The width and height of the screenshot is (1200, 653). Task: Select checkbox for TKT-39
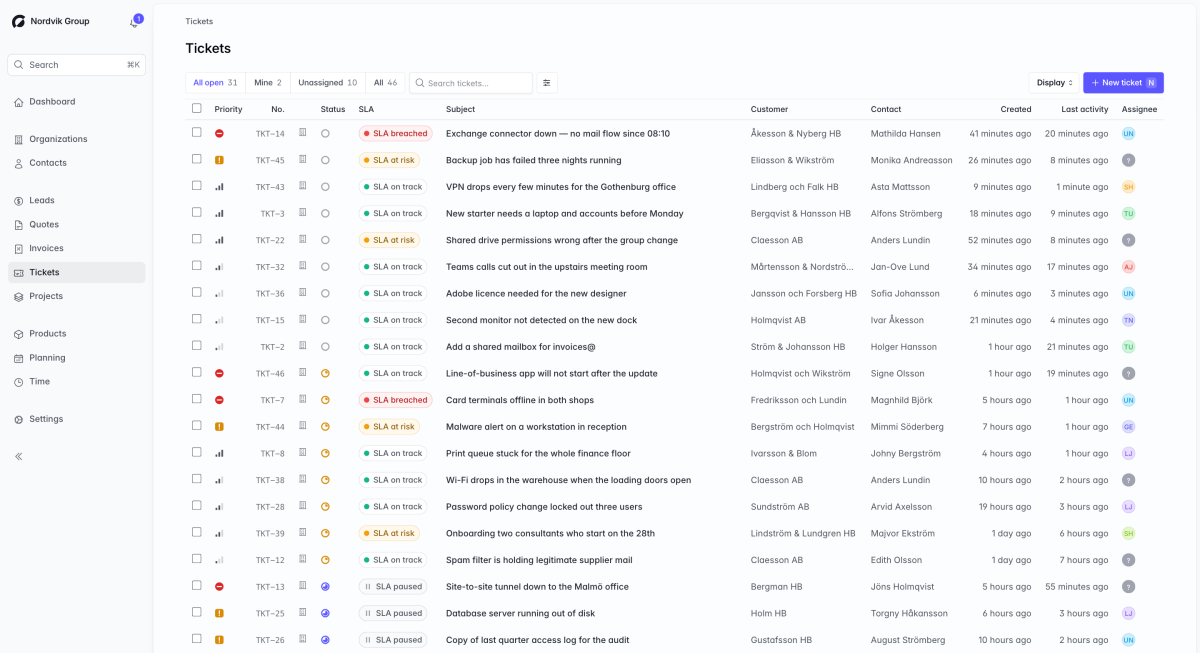[197, 532]
